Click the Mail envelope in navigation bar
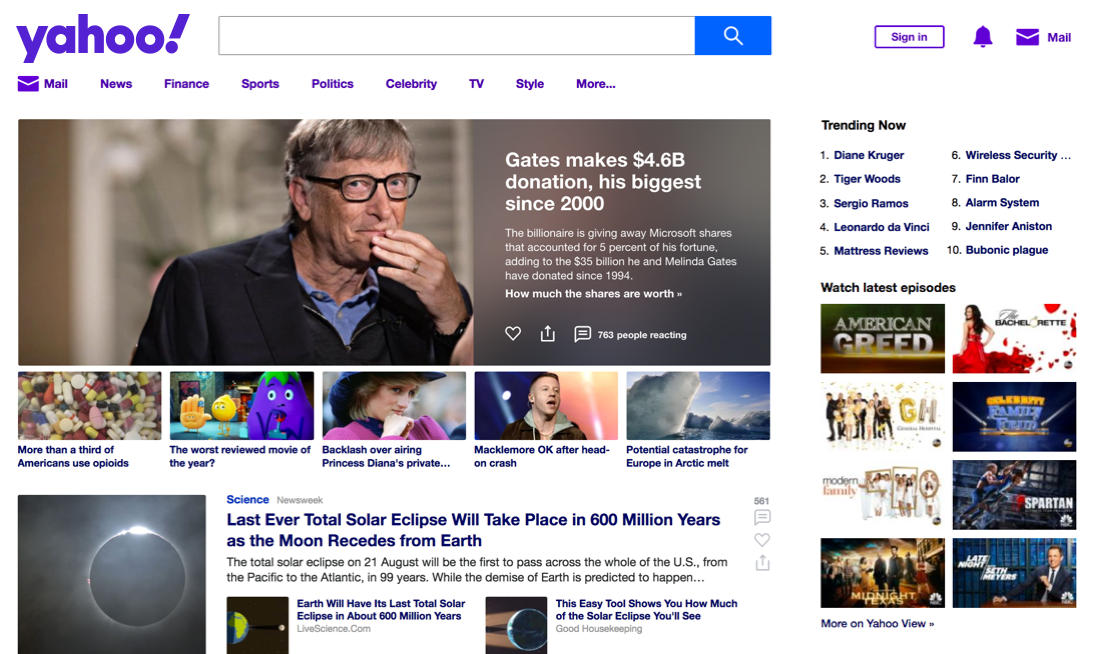Viewport: 1094px width, 654px height. (x=28, y=84)
